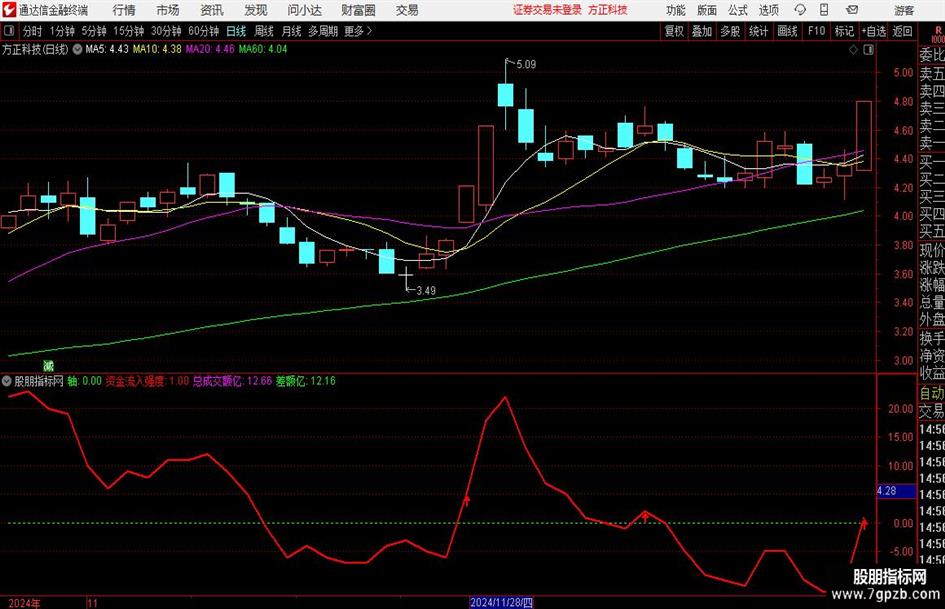945x609 pixels.
Task: Switch to the 30分钟 period
Action: coord(166,31)
